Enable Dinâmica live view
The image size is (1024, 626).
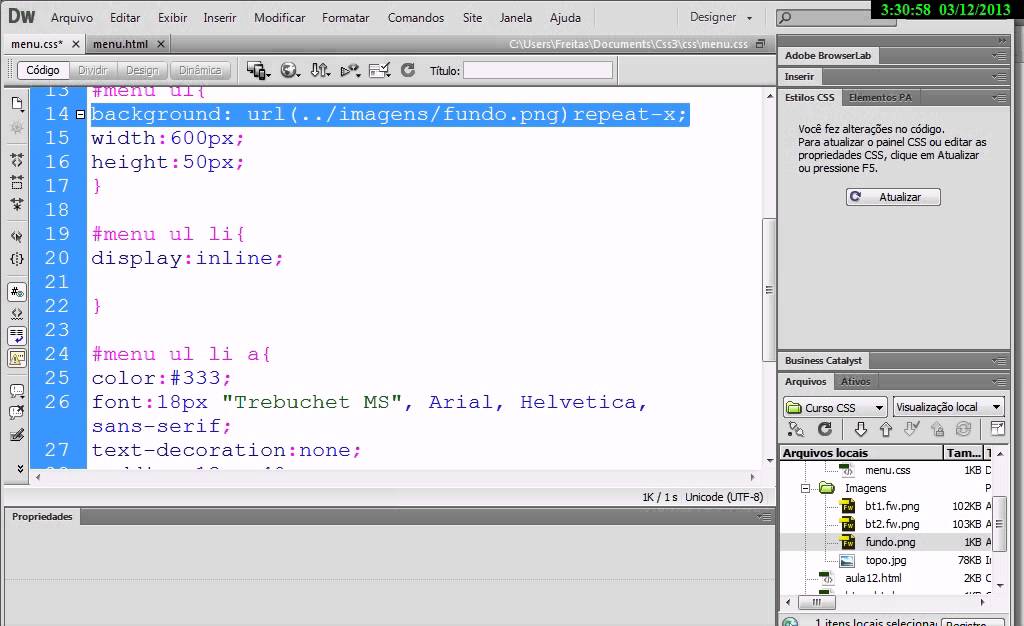tap(200, 70)
